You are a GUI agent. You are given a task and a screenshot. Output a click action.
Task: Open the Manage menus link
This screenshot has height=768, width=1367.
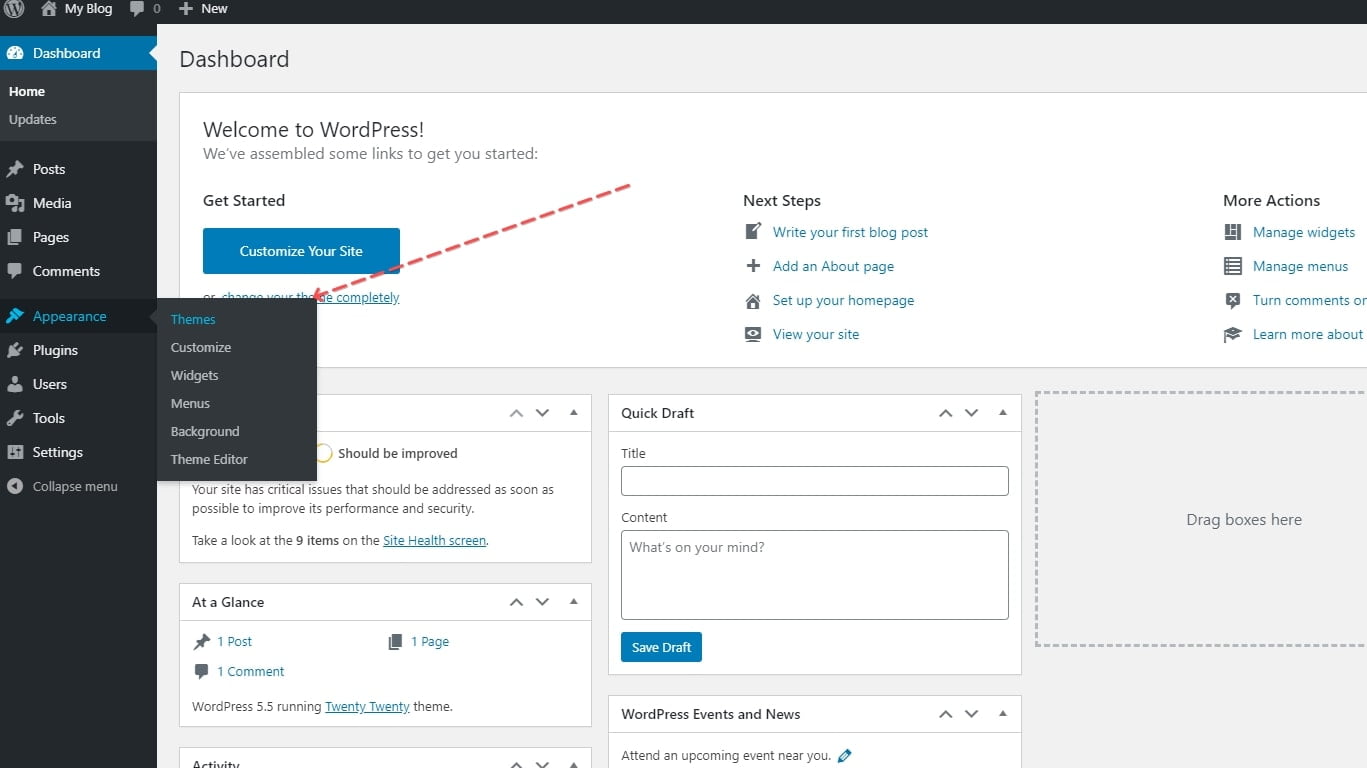(x=1300, y=266)
